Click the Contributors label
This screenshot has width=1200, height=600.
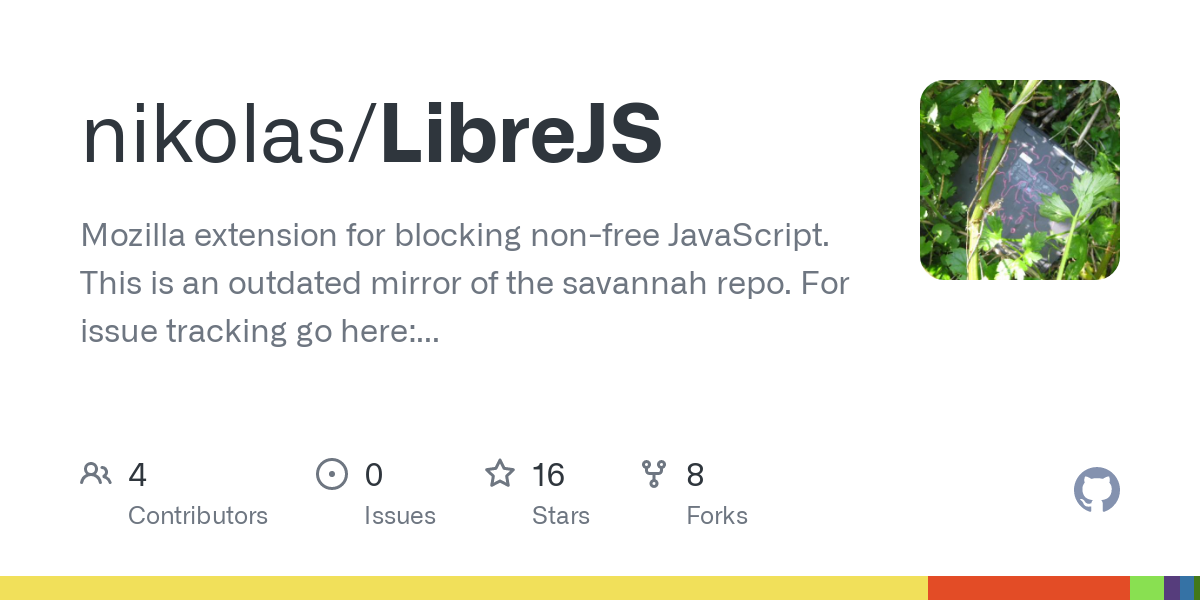point(198,516)
